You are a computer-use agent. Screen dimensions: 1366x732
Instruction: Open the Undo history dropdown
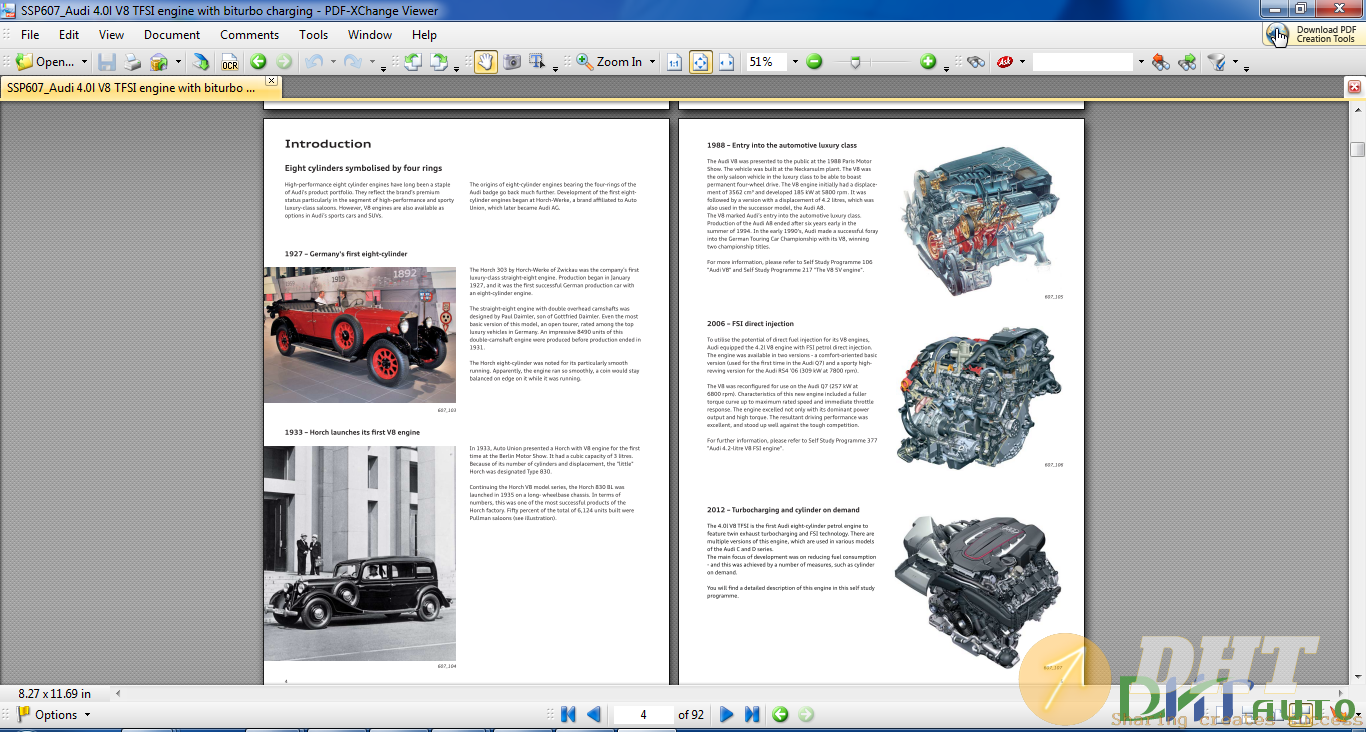332,62
